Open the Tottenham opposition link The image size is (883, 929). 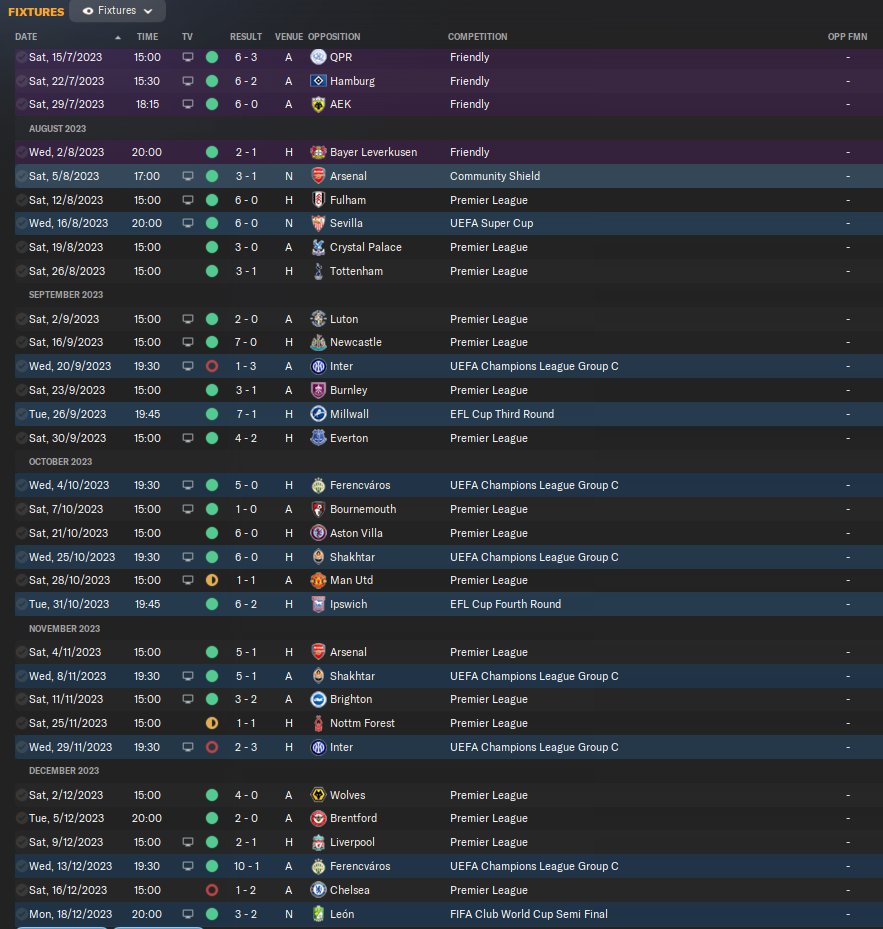(x=356, y=271)
